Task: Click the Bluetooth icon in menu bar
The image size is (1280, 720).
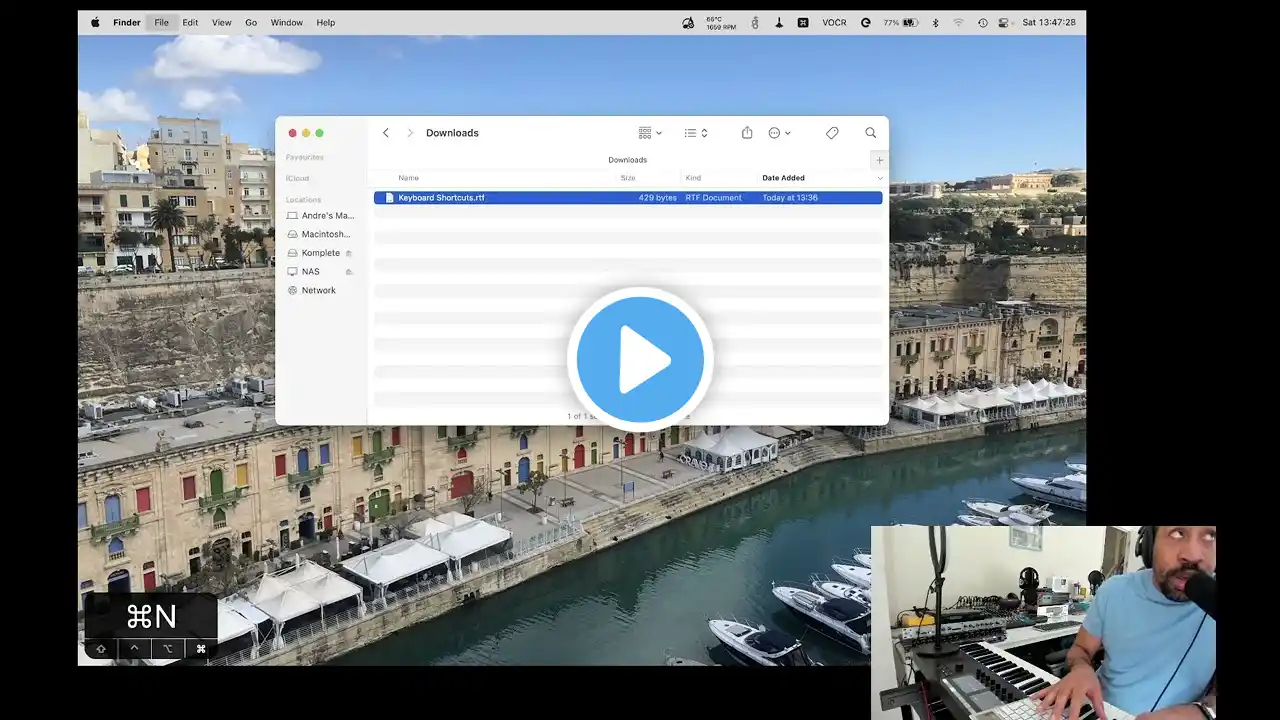Action: tap(936, 22)
